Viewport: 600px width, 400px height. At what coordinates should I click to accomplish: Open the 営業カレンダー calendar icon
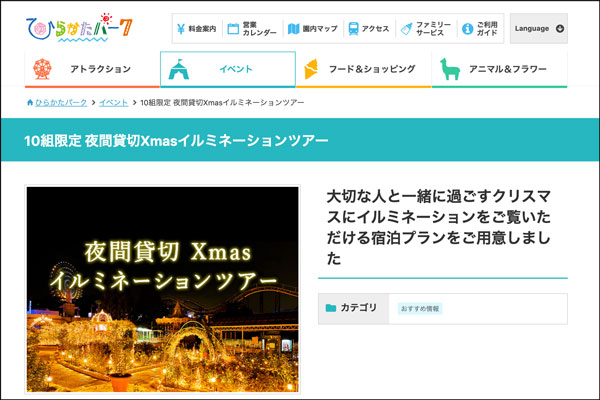[232, 29]
